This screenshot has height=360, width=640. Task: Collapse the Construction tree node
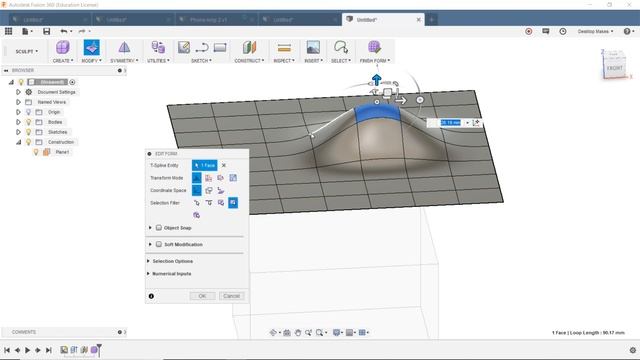18,142
